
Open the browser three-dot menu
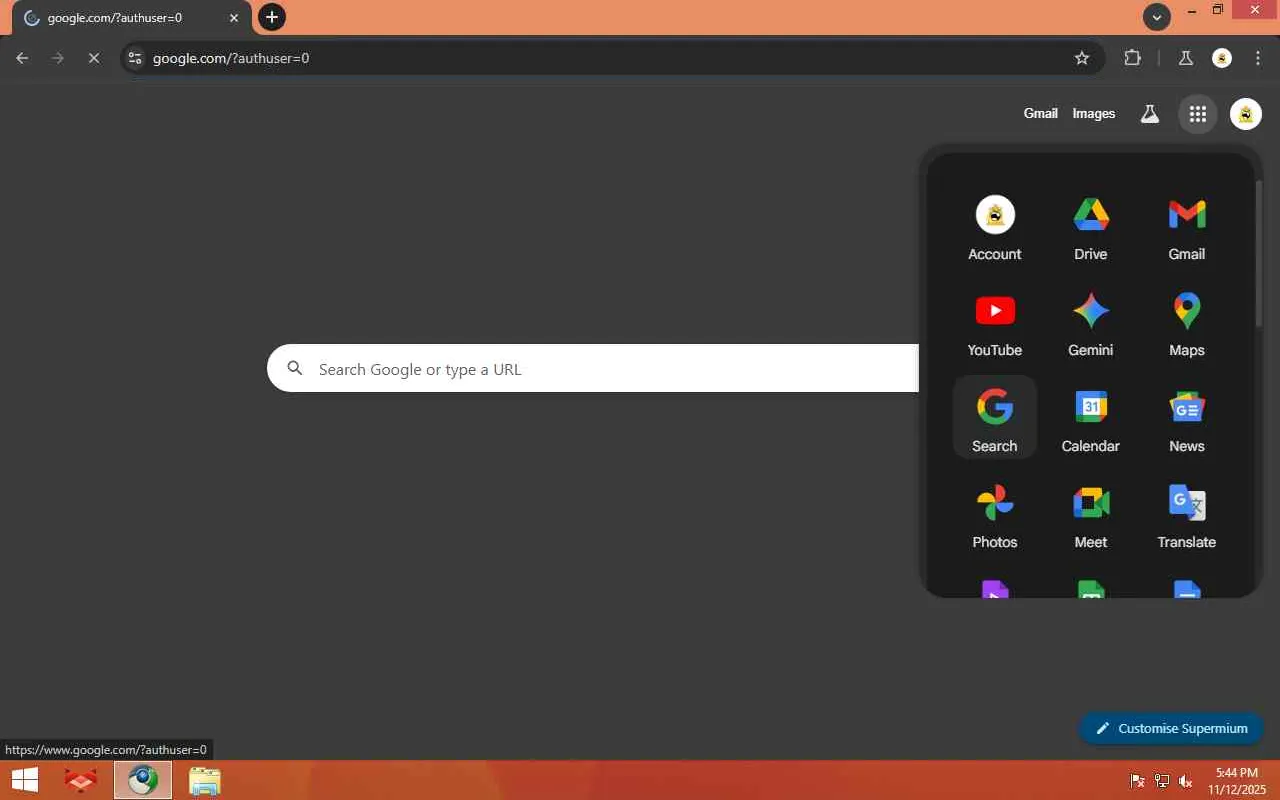1257,58
